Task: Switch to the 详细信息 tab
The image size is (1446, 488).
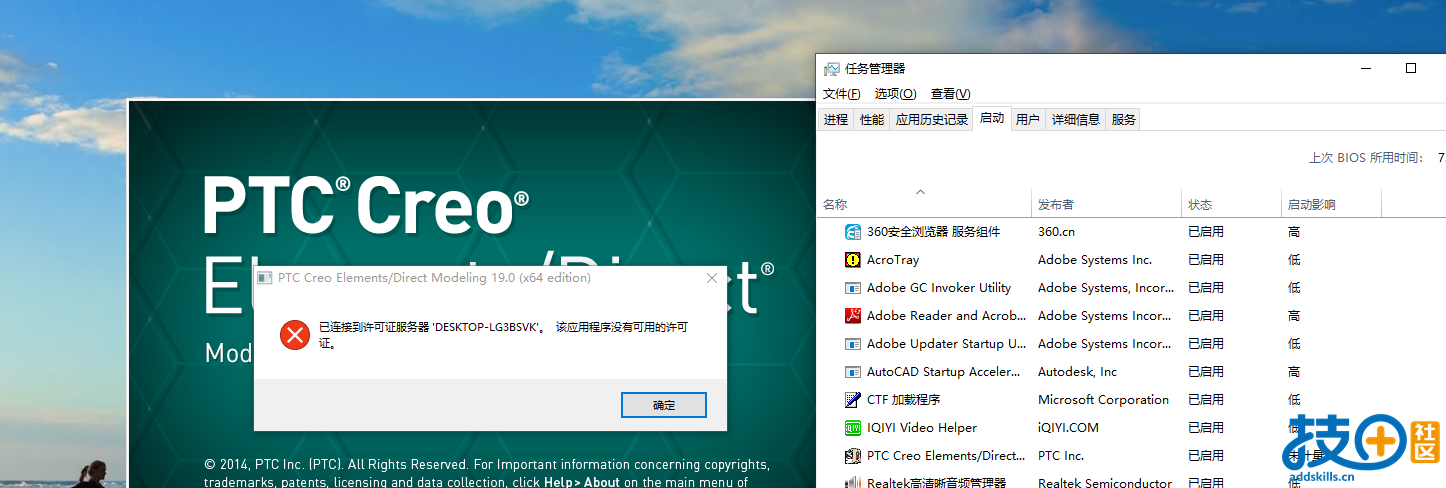Action: coord(1076,120)
